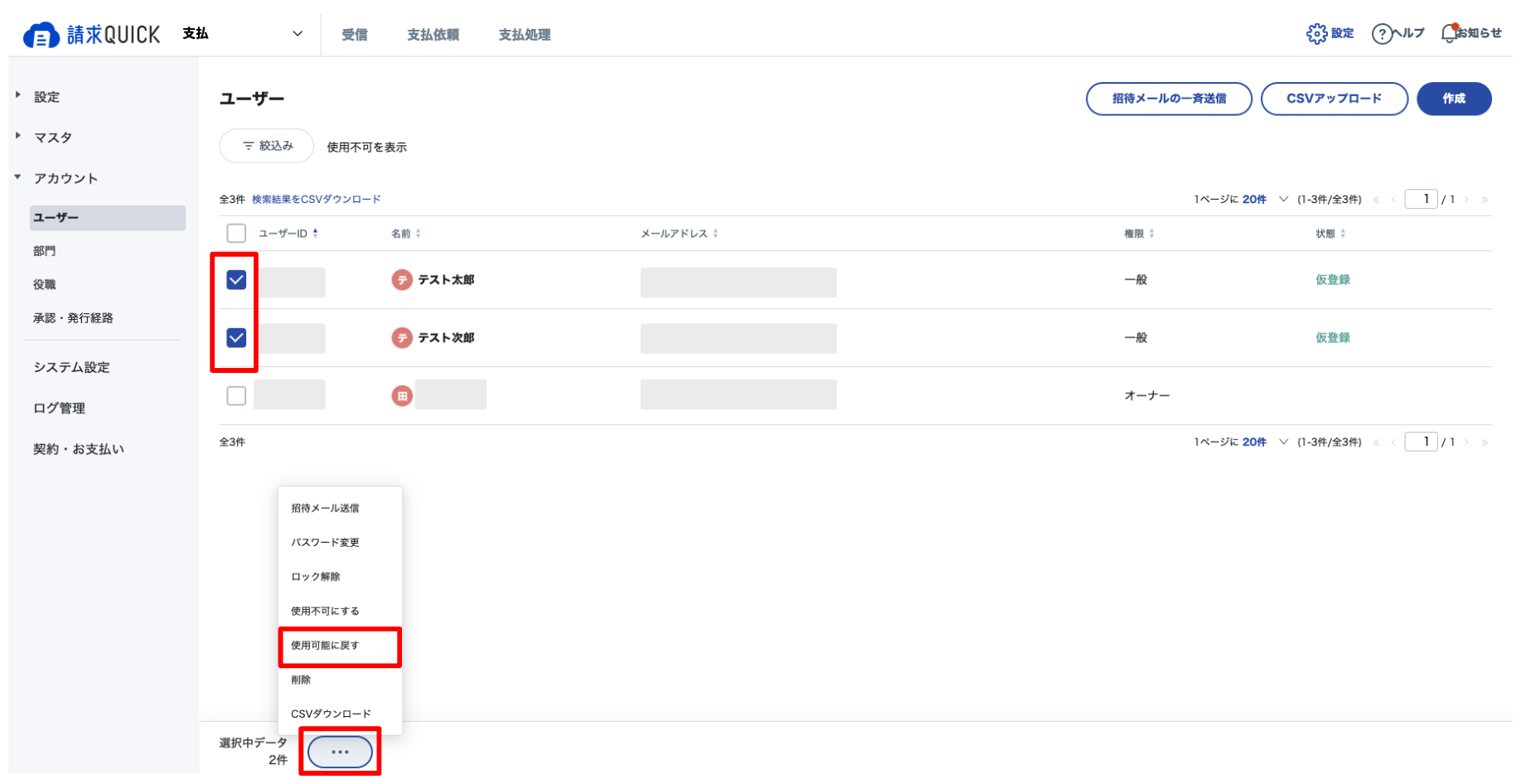
Task: Sort by ユーザーID column arrows
Action: [x=315, y=234]
